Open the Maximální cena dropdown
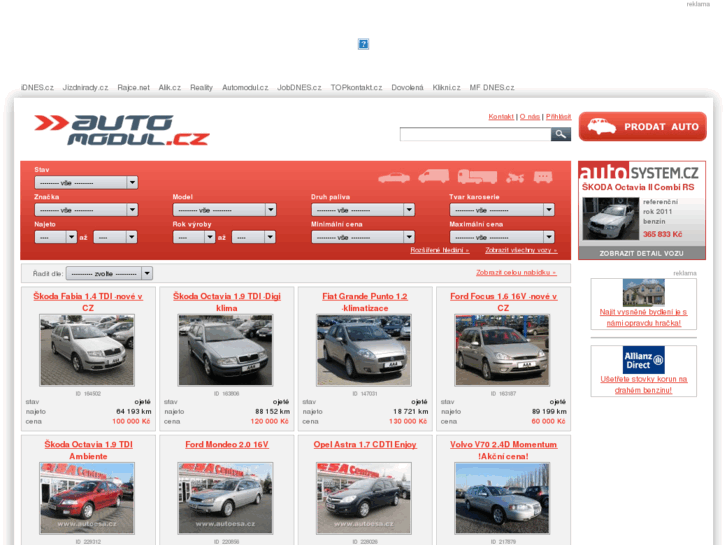This screenshot has height=545, width=727. [502, 237]
